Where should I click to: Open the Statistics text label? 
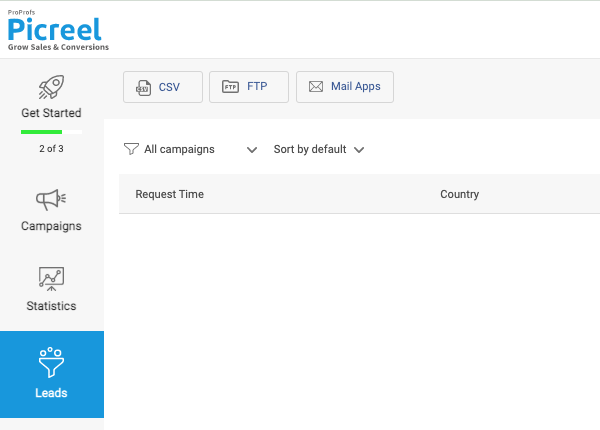pyautogui.click(x=51, y=306)
